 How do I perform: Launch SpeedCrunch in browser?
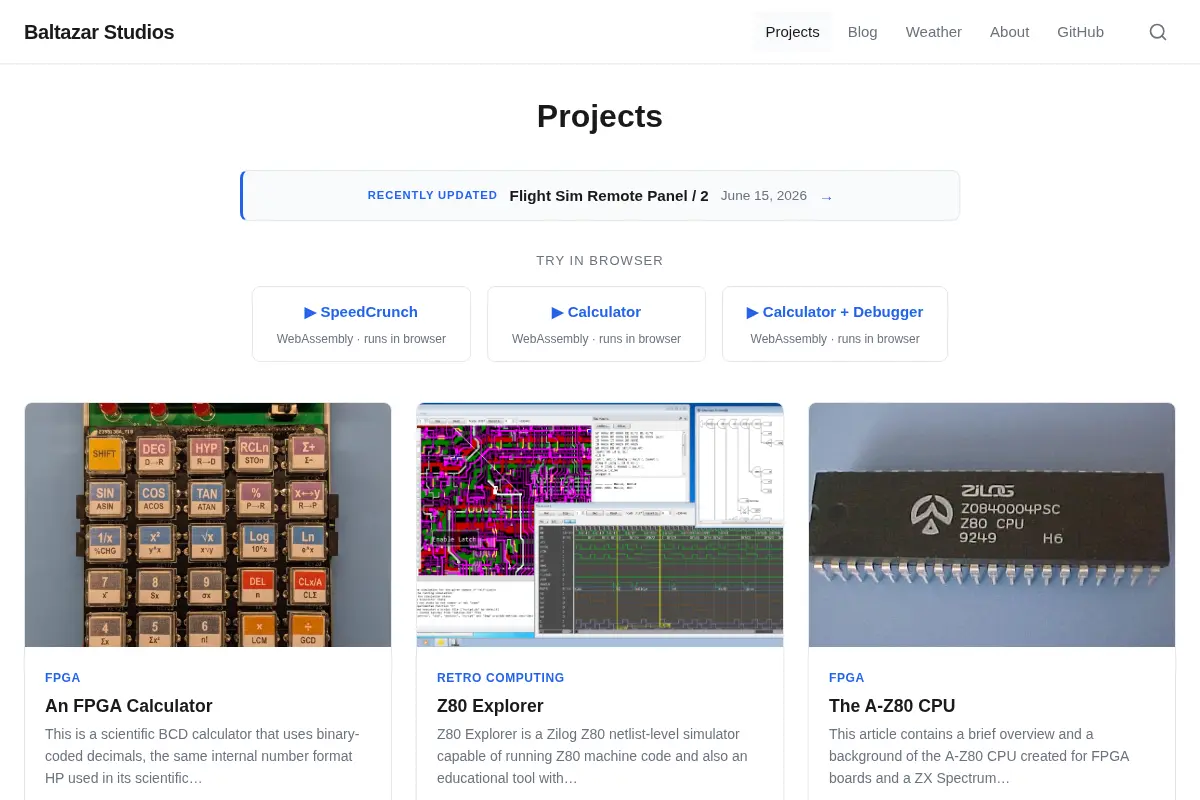coord(361,324)
